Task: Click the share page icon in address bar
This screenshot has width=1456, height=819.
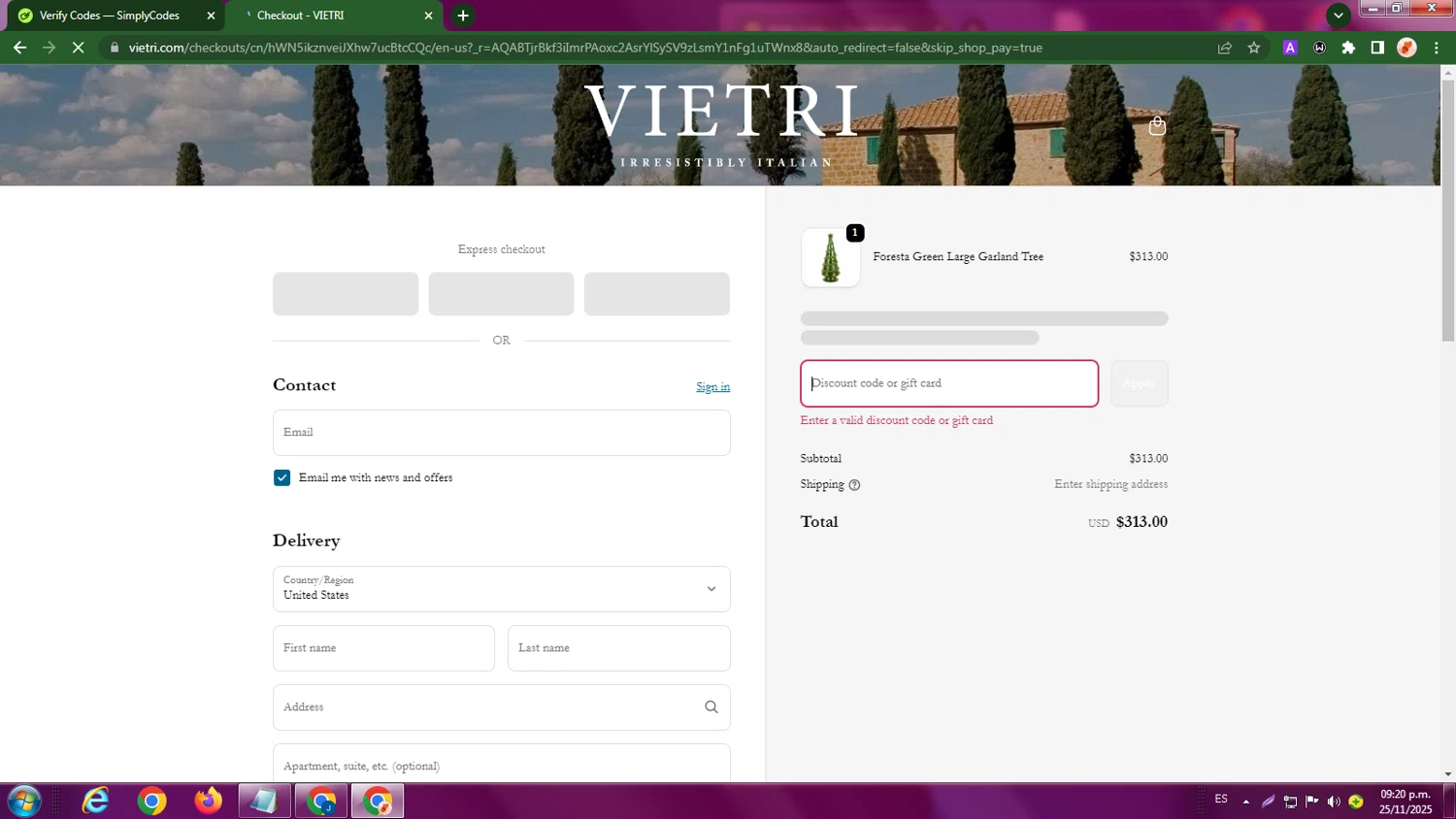Action: 1225,48
